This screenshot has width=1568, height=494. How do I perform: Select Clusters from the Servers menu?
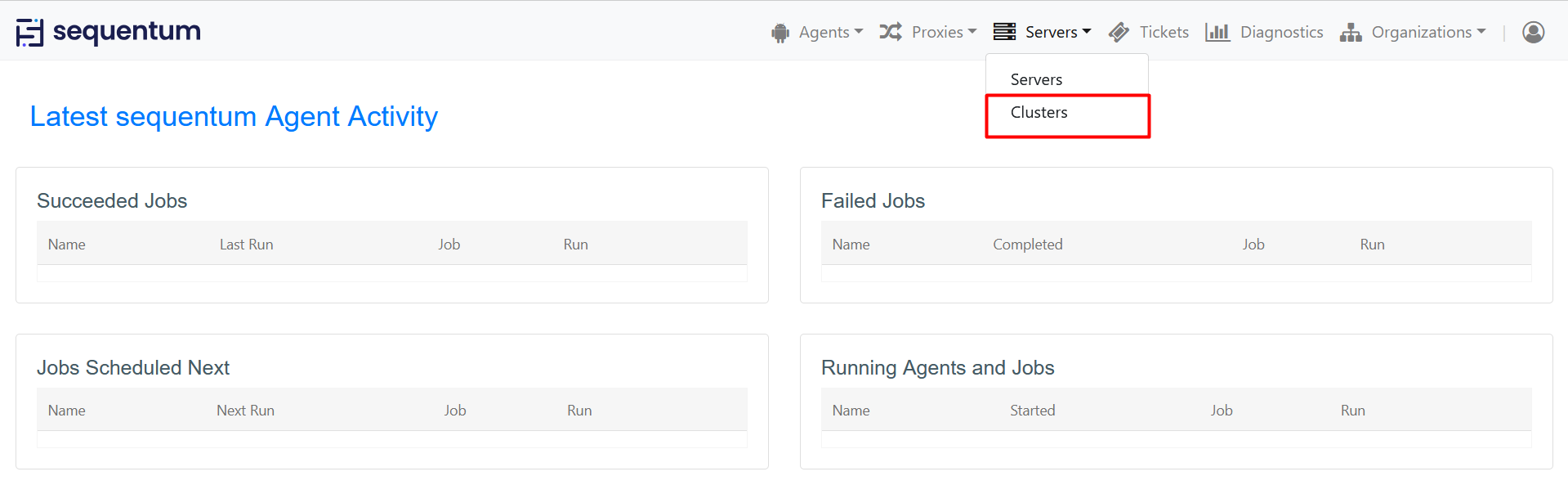coord(1039,113)
